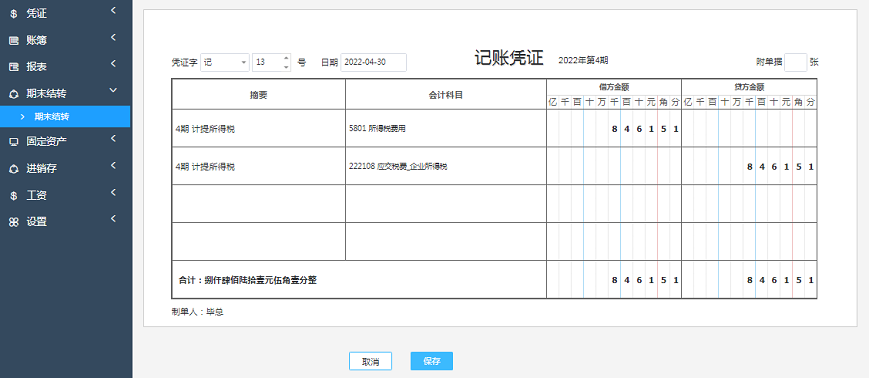Click the 账簿 sidebar icon
This screenshot has width=869, height=378.
point(14,40)
